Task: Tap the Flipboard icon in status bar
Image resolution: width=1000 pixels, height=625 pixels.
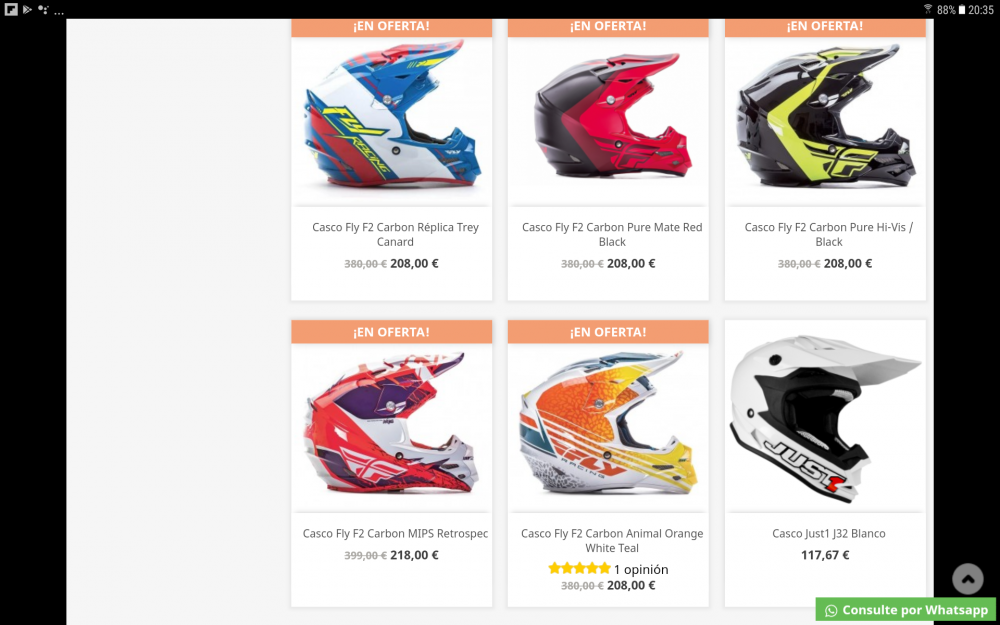Action: (x=11, y=10)
